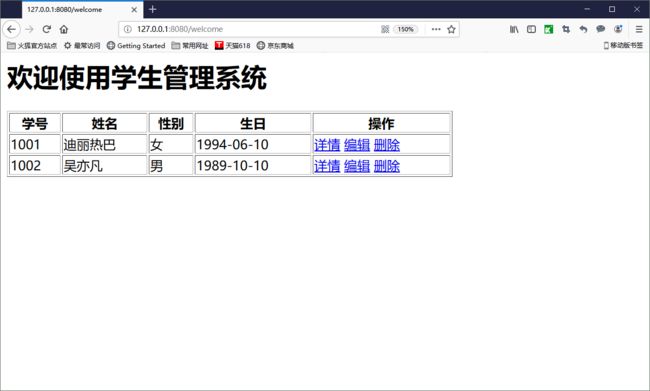The height and width of the screenshot is (391, 650).
Task: Click the gender cell 男
Action: [171, 165]
